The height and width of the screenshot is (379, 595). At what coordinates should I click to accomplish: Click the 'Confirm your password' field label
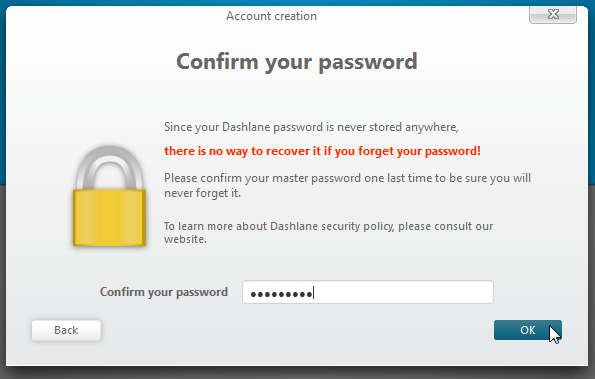(x=164, y=292)
